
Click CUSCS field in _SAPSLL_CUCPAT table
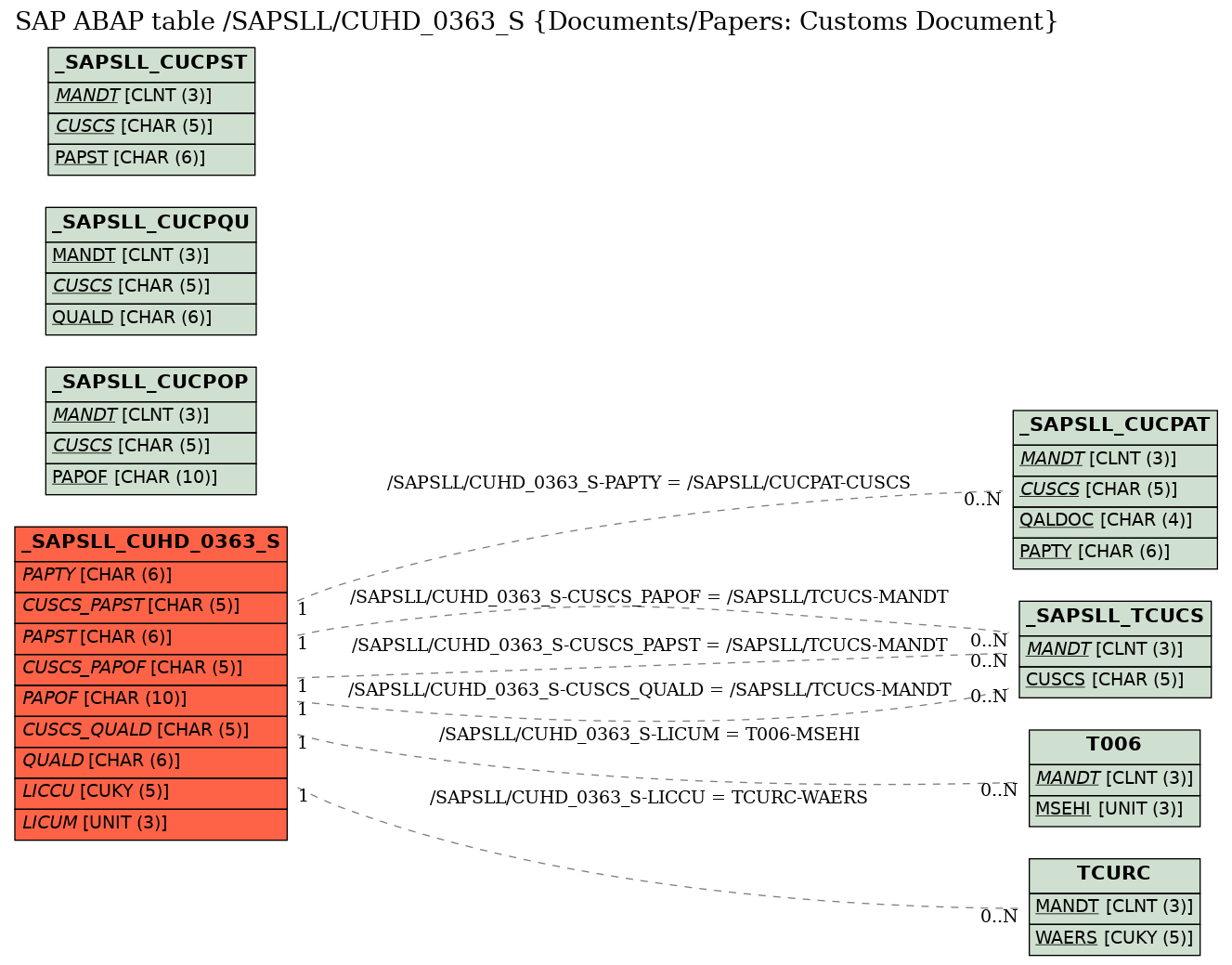point(1114,490)
